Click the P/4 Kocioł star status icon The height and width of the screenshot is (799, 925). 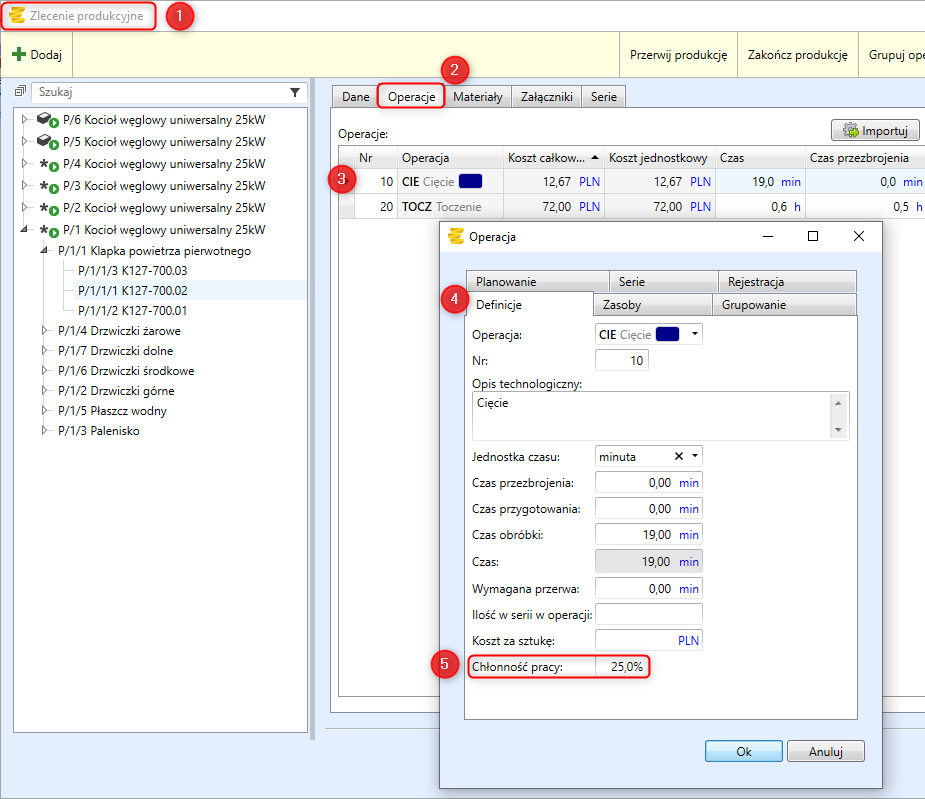(44, 164)
